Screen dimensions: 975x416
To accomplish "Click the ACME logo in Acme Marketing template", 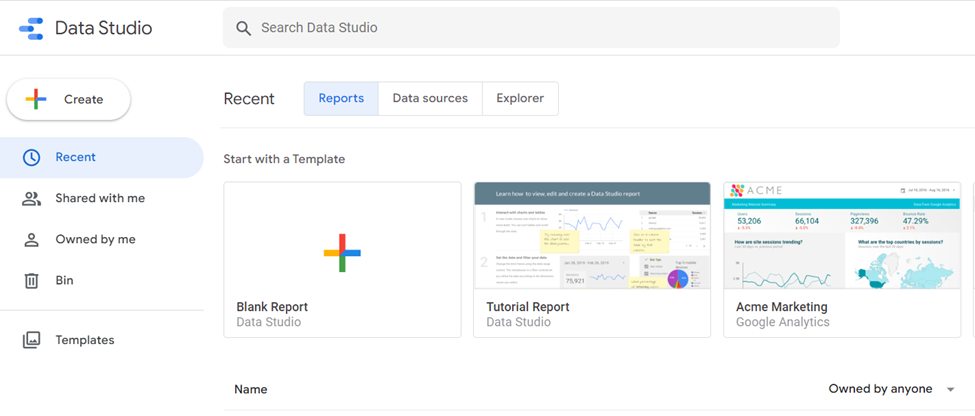I will click(756, 190).
